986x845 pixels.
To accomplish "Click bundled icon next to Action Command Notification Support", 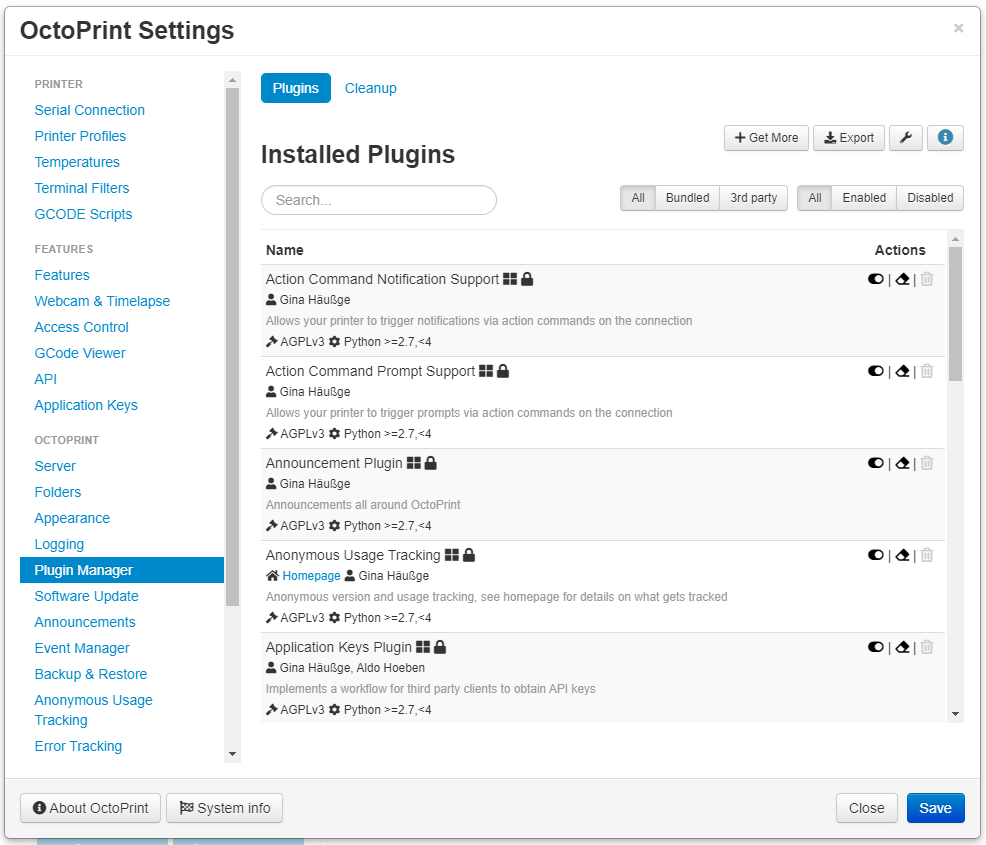I will pos(510,279).
